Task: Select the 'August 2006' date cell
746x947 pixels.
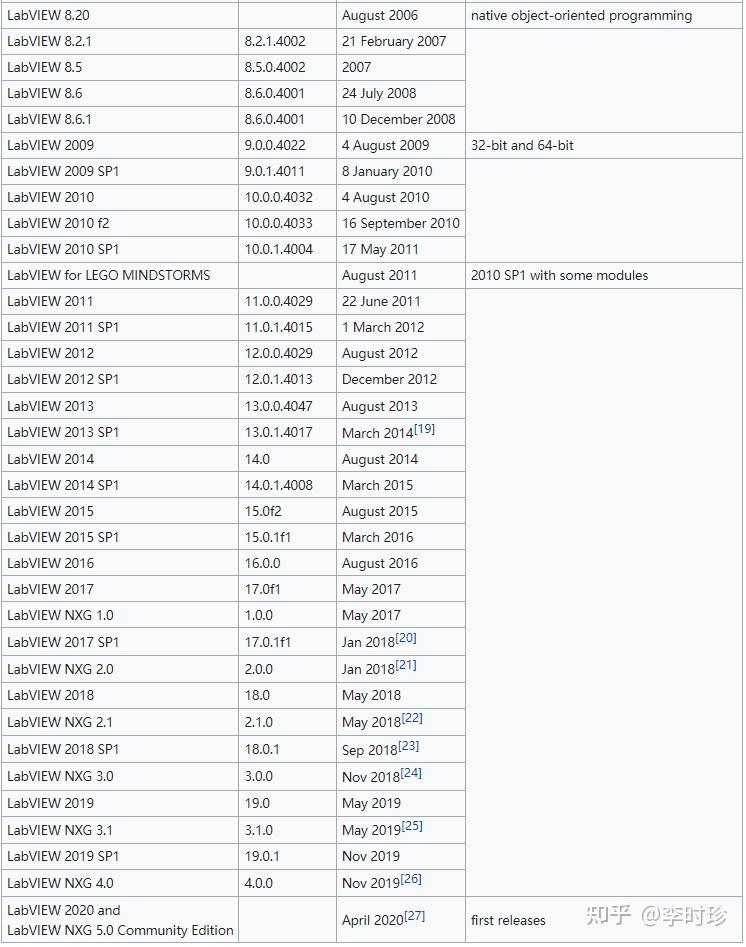Action: 400,15
